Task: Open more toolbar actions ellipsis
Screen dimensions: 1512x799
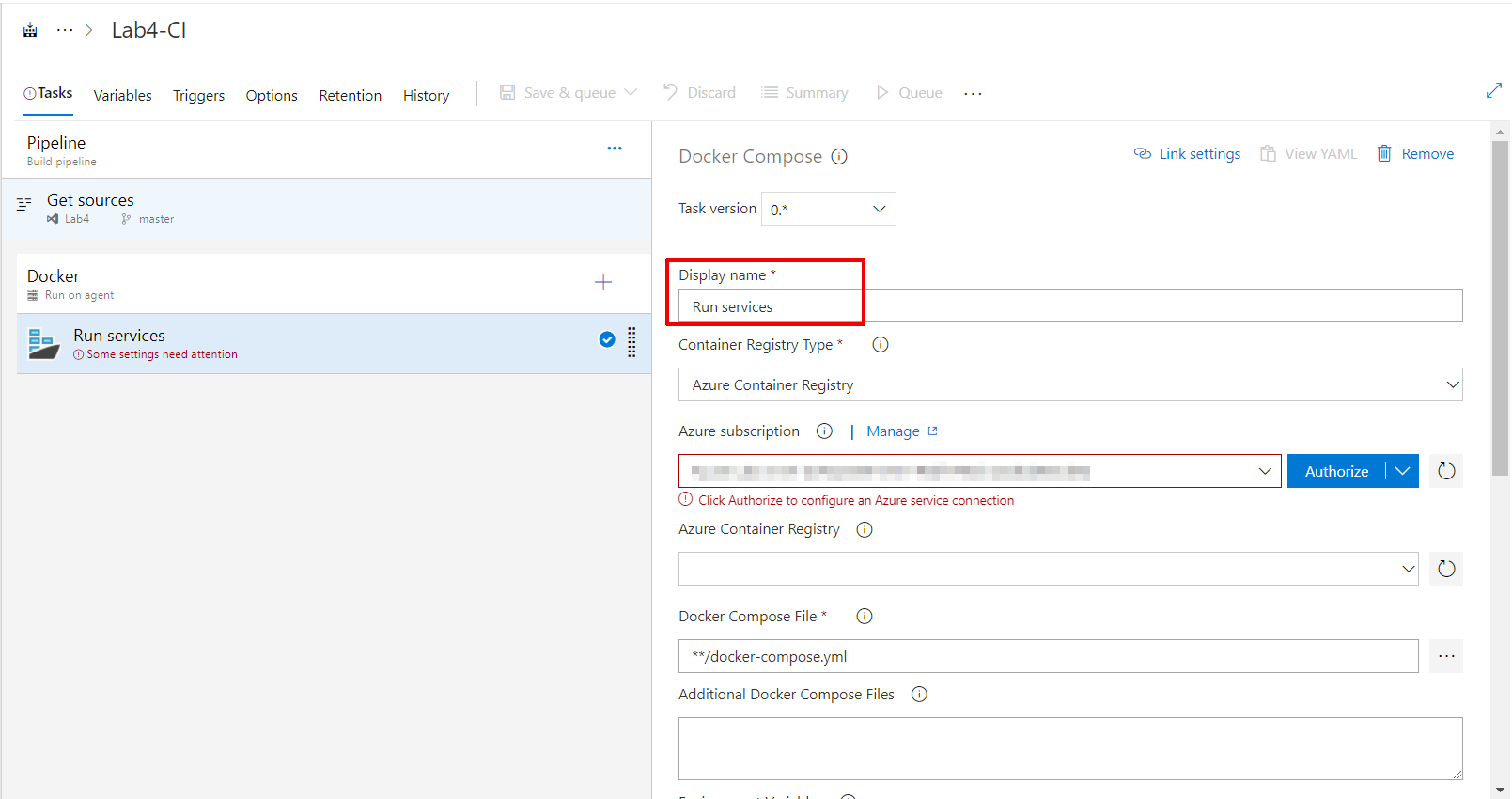Action: tap(973, 93)
